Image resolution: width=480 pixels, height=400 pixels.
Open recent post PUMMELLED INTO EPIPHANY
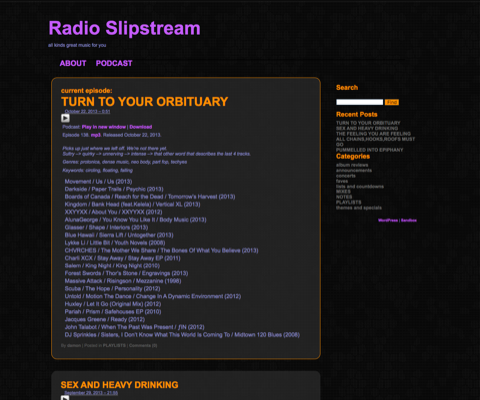coord(369,150)
